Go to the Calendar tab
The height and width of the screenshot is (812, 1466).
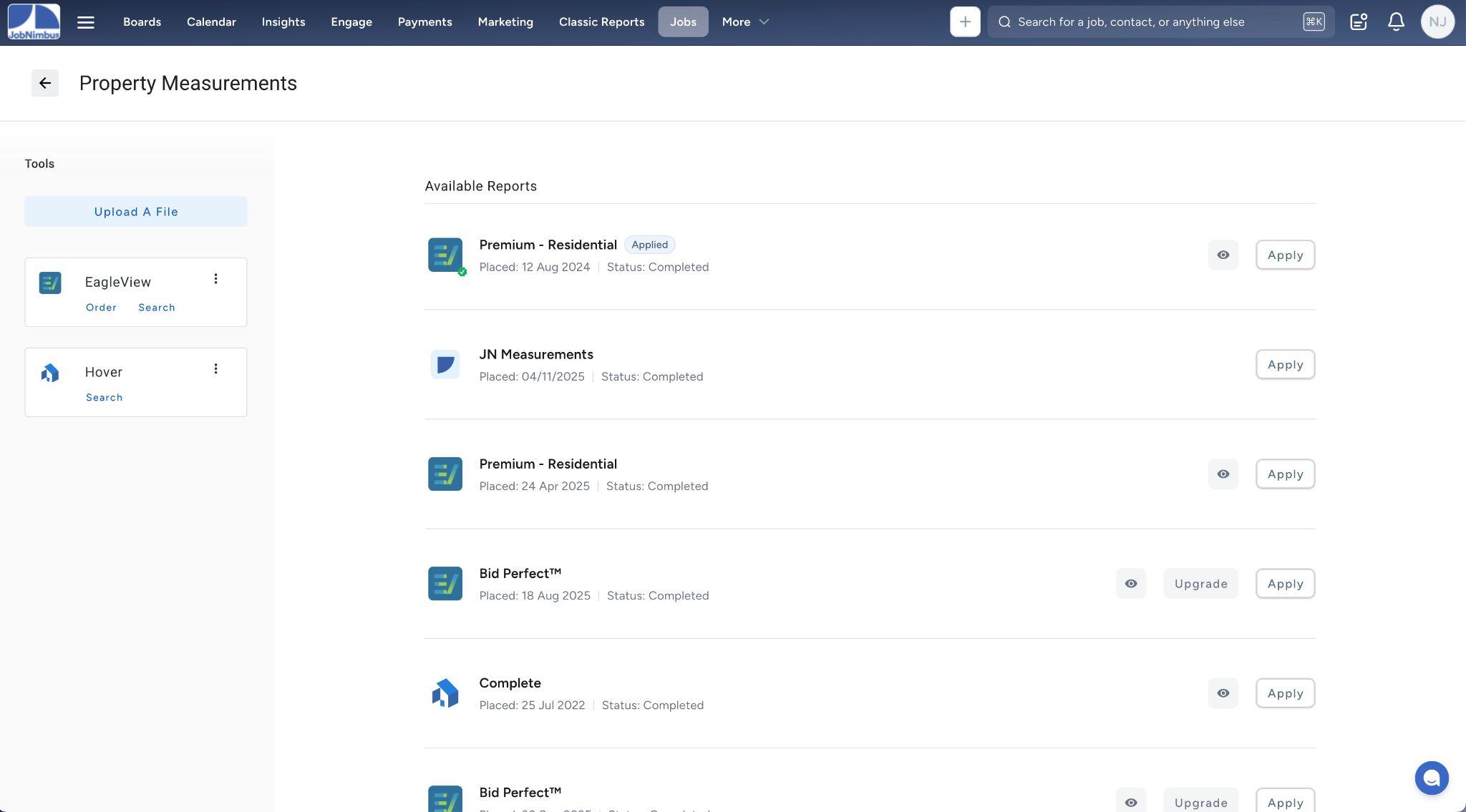(x=211, y=22)
